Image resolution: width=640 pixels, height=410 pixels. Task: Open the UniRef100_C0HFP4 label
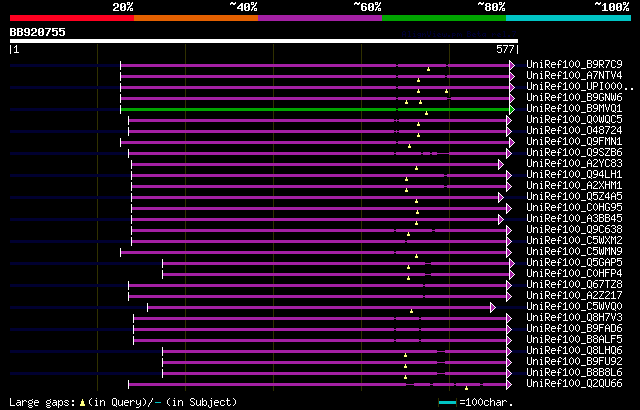click(x=574, y=274)
